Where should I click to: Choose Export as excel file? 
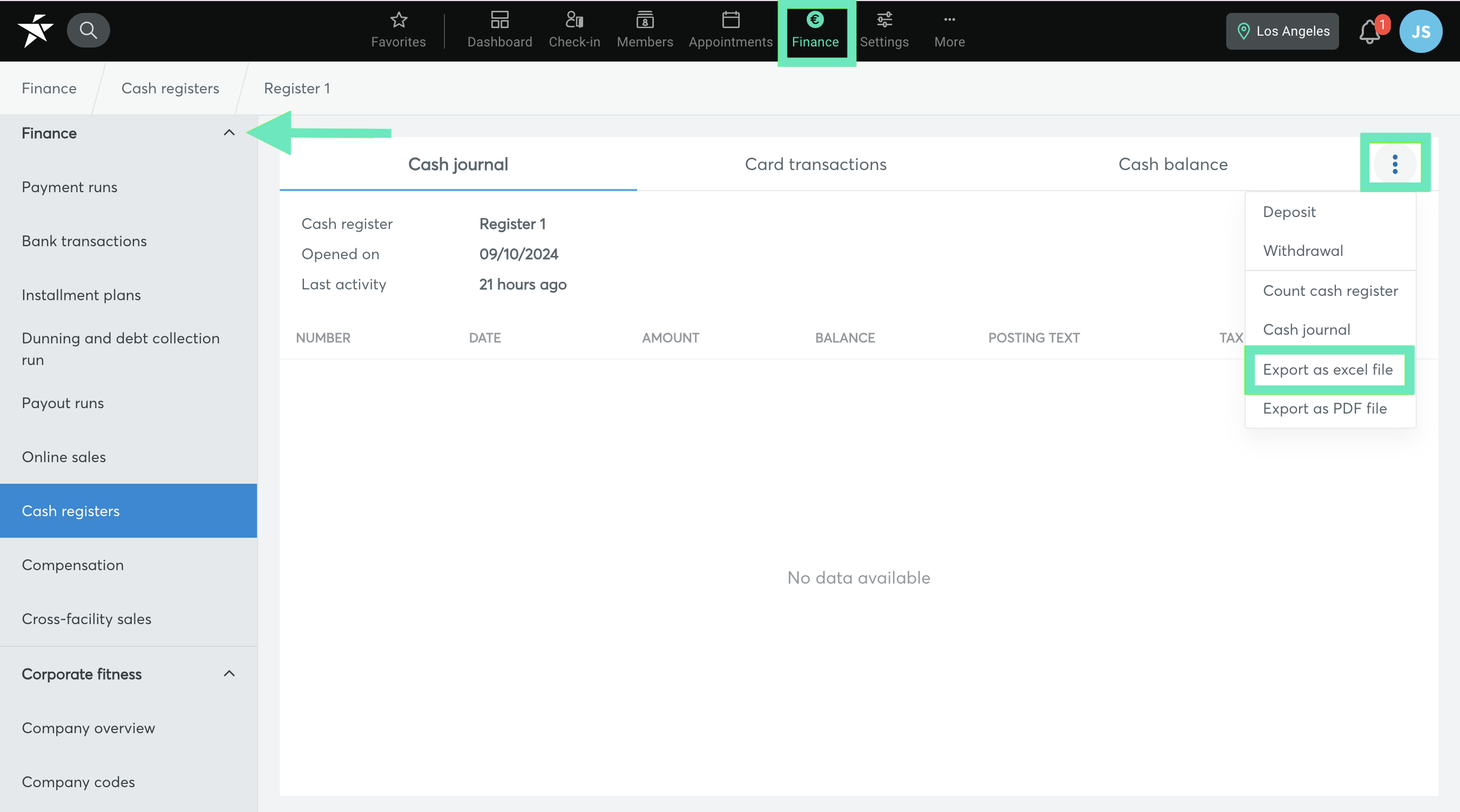[1329, 370]
